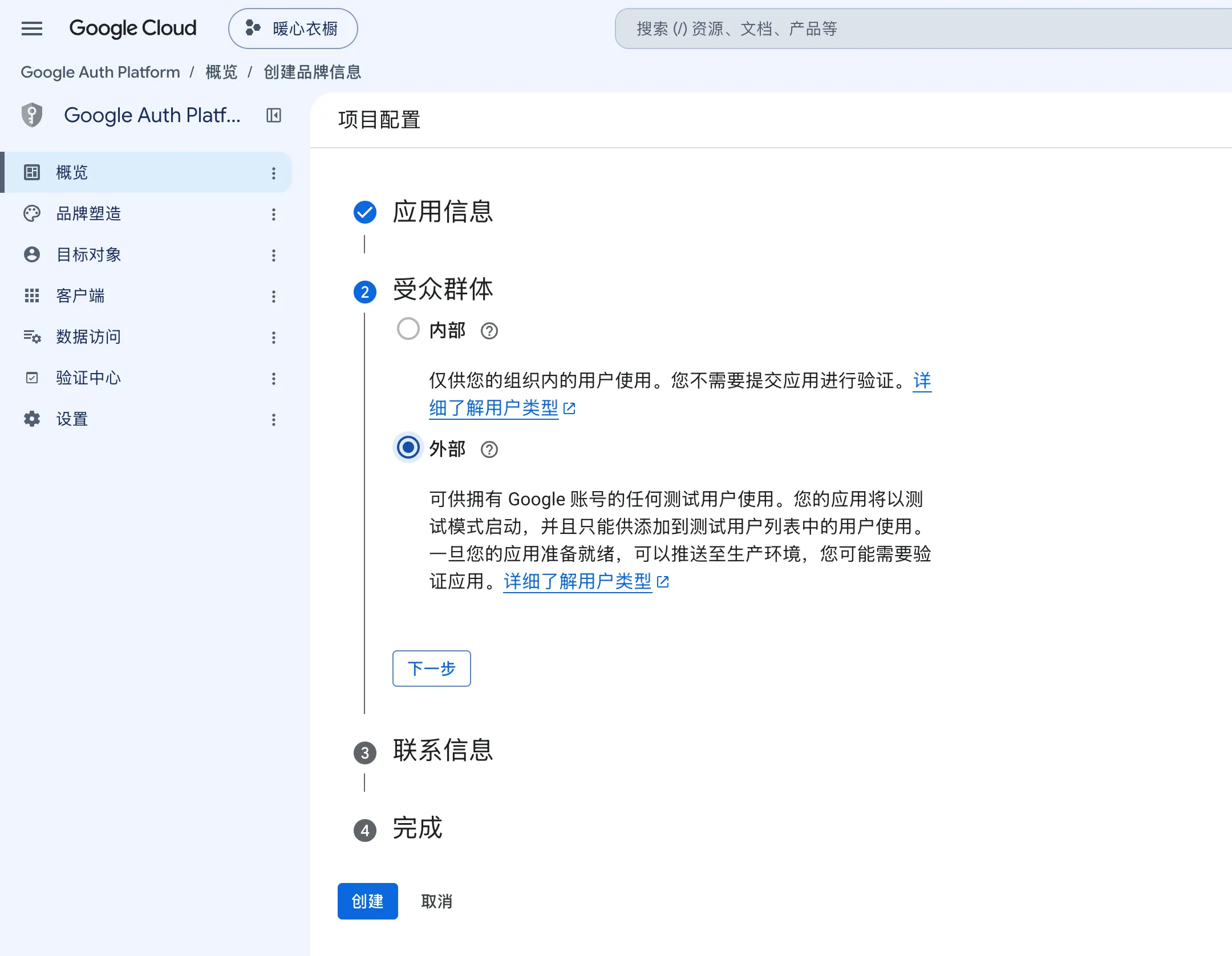Go to the Google Auth Platform breadcrumb
This screenshot has width=1232, height=956.
[x=100, y=72]
